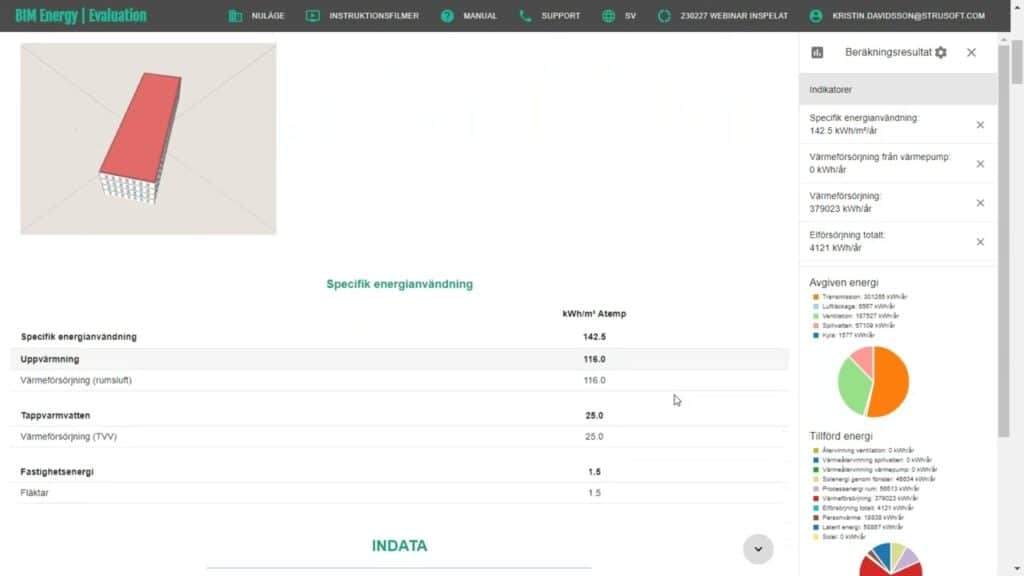Viewport: 1024px width, 576px height.
Task: Open the Instruktionsfilmer video icon
Action: click(x=313, y=16)
